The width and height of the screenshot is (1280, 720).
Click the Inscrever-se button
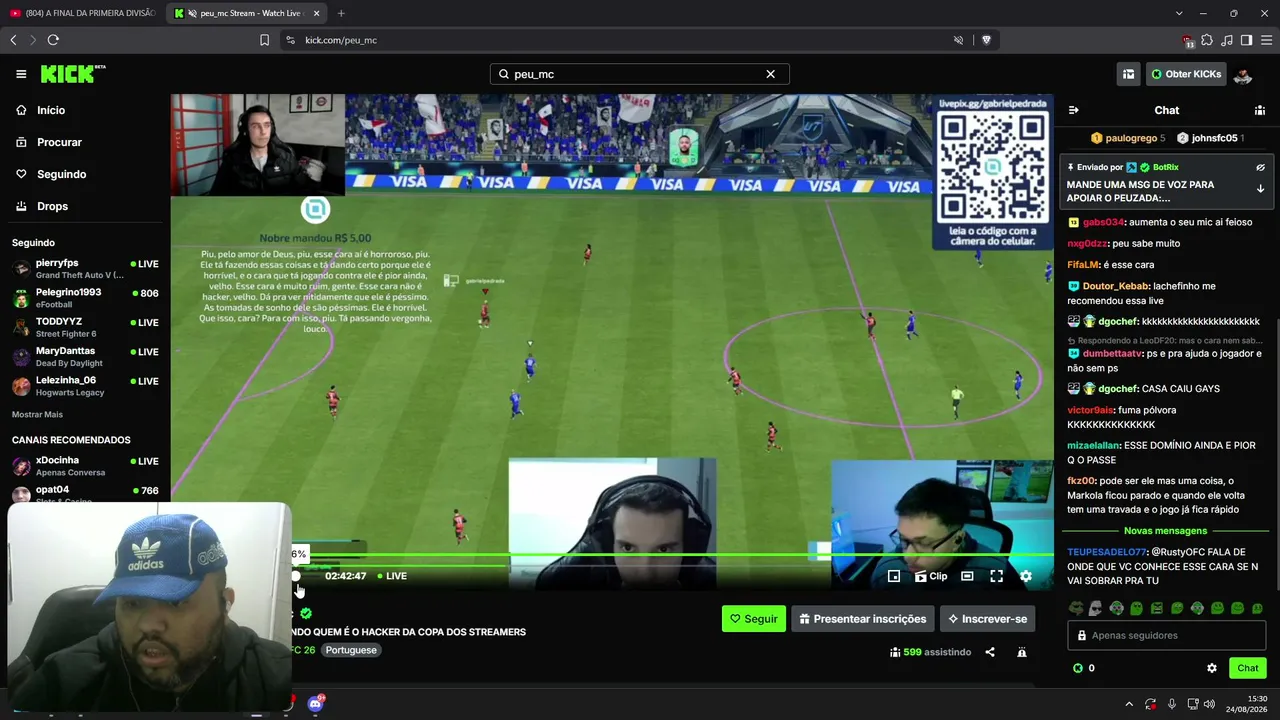[x=988, y=619]
